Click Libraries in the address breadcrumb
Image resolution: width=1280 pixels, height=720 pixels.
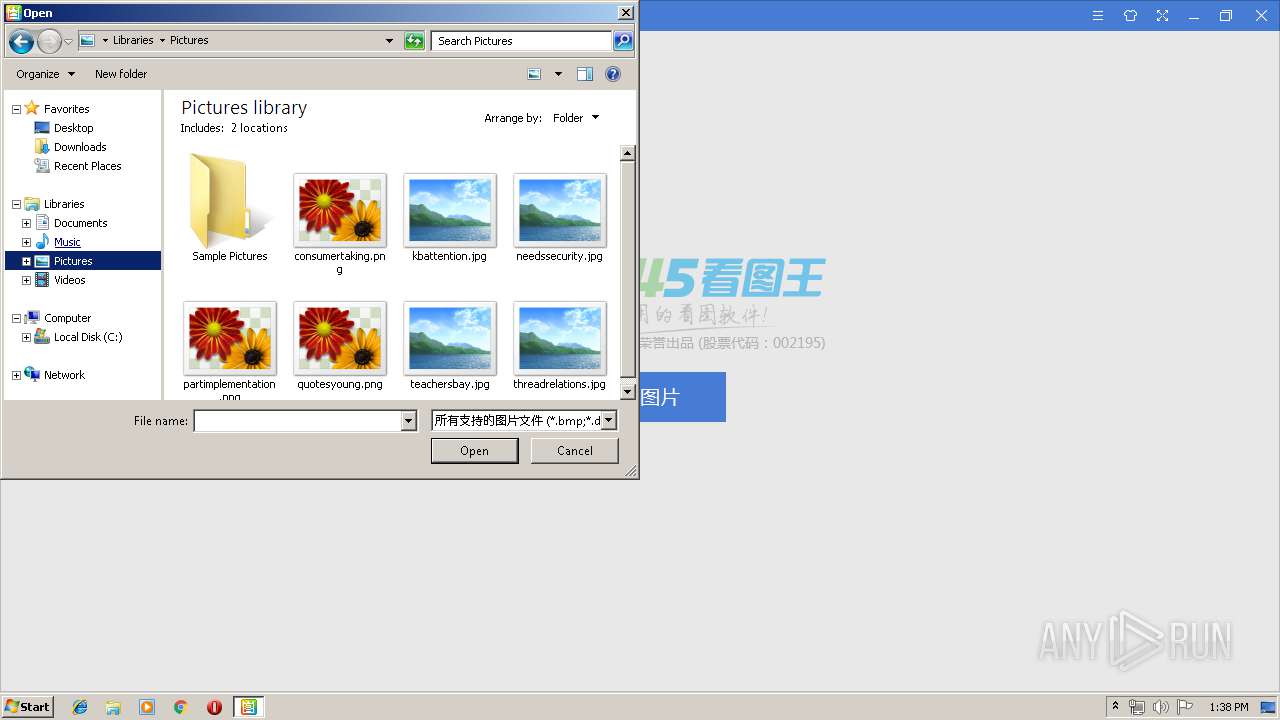(133, 40)
